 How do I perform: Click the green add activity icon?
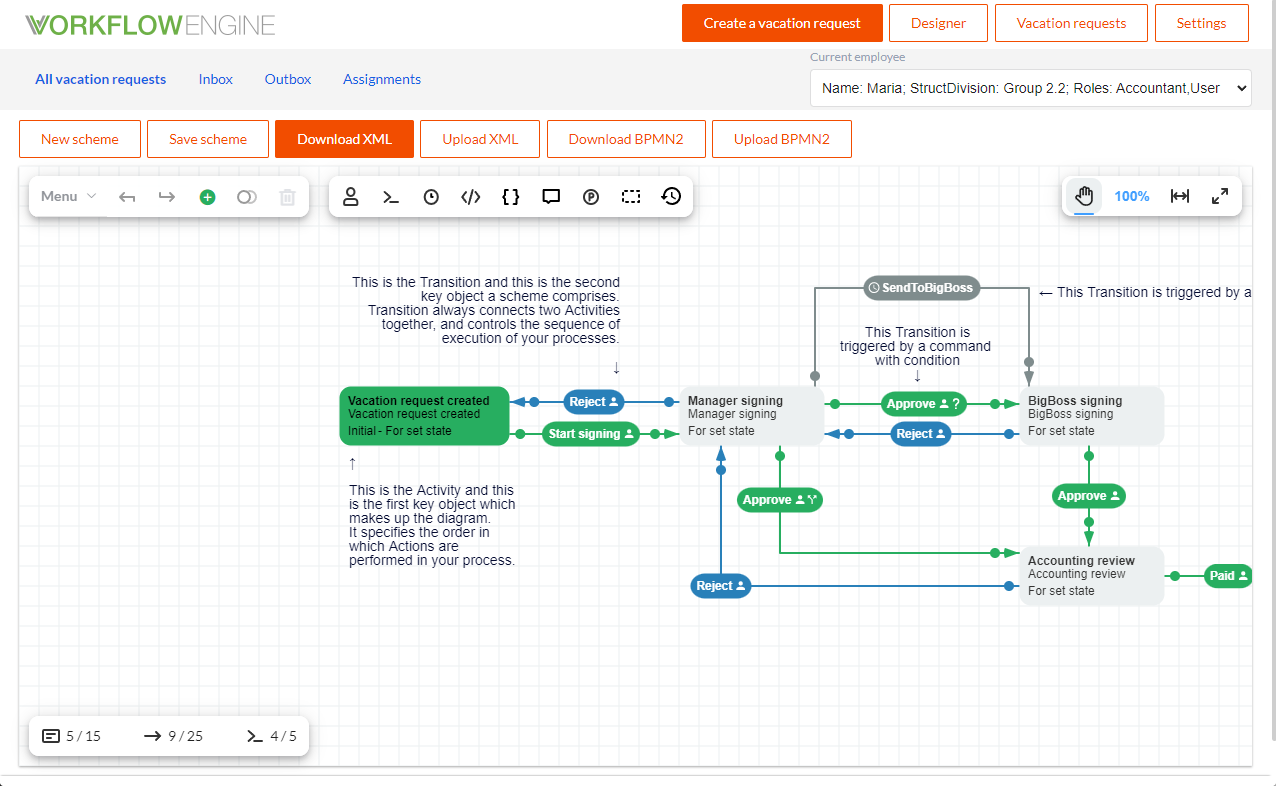[207, 197]
